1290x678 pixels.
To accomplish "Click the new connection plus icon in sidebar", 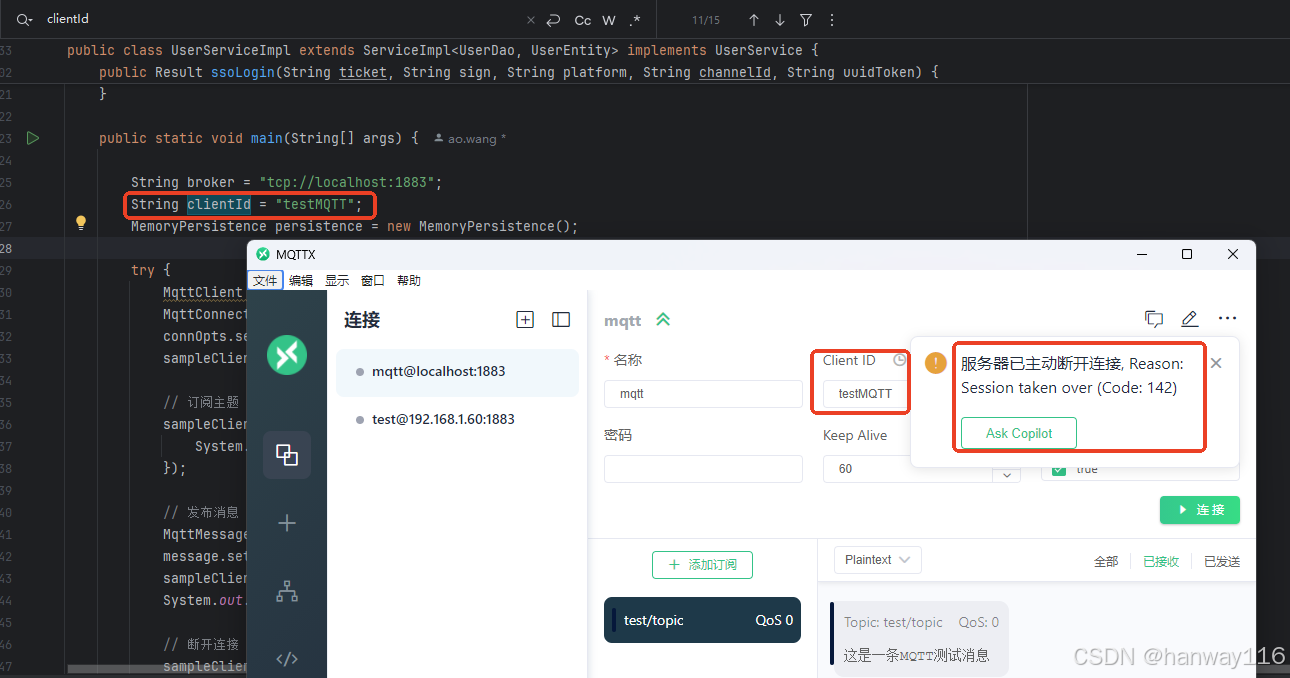I will click(287, 522).
